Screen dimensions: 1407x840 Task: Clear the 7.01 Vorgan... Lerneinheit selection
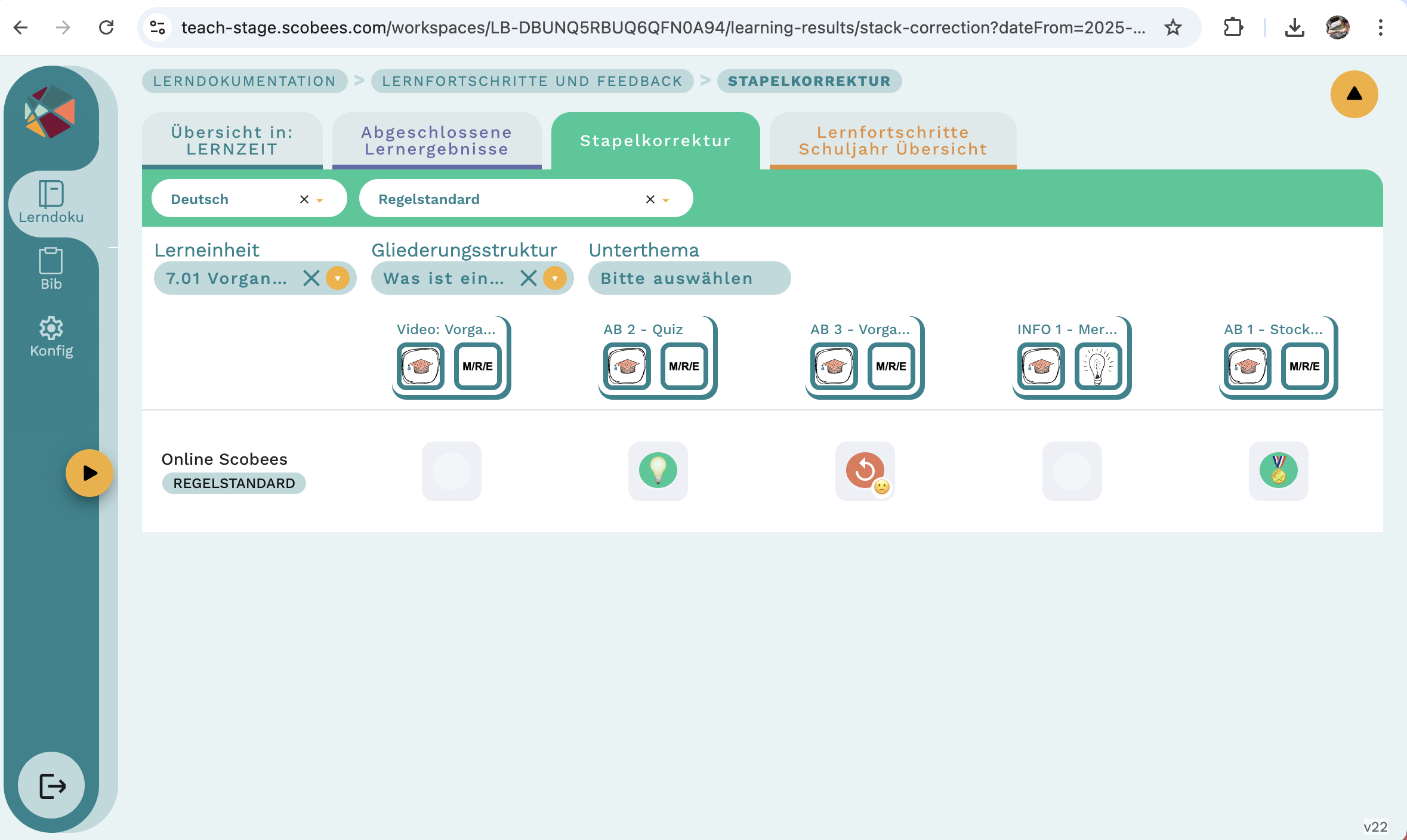311,278
